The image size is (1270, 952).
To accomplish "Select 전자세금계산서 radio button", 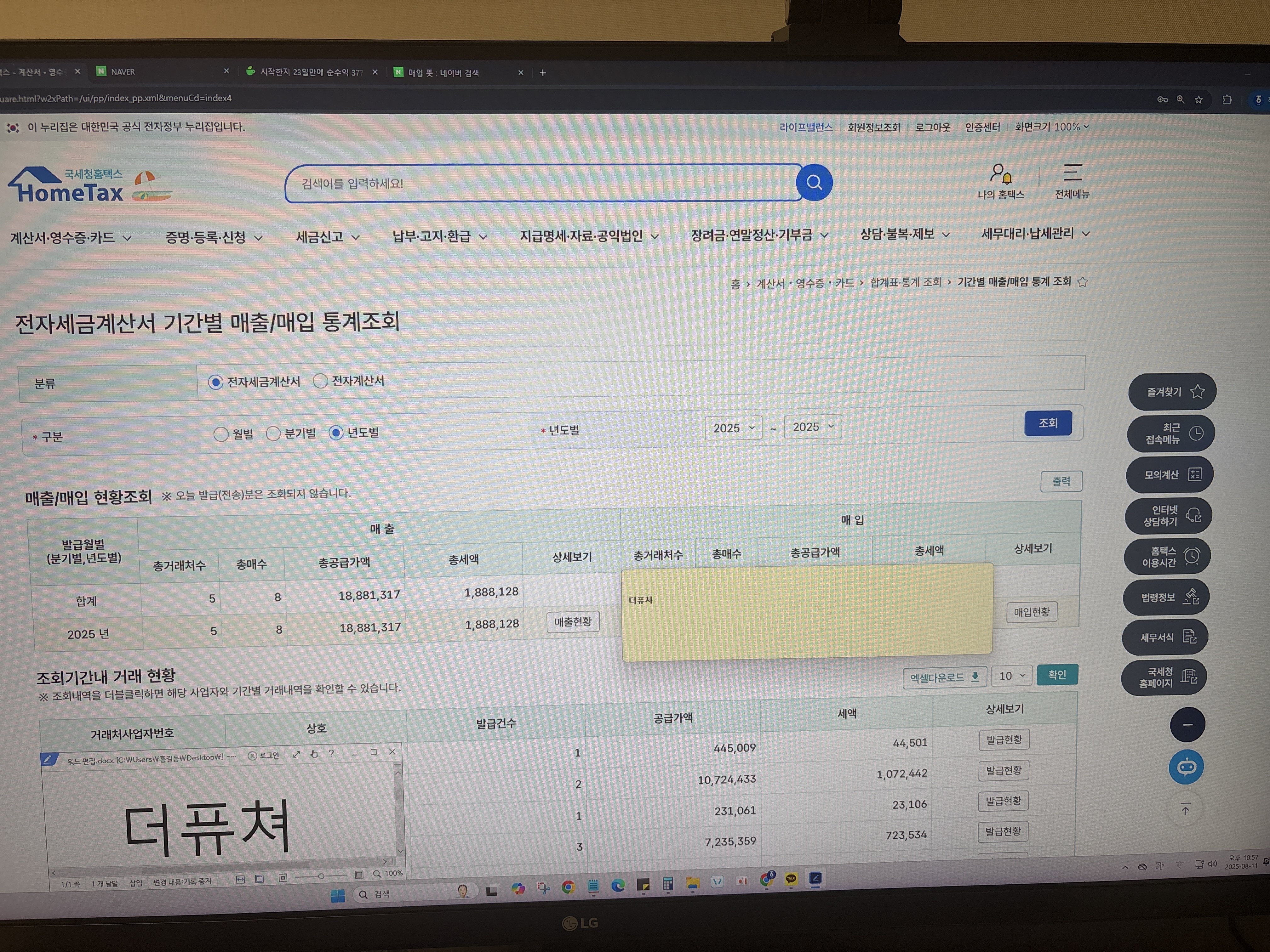I will (215, 382).
